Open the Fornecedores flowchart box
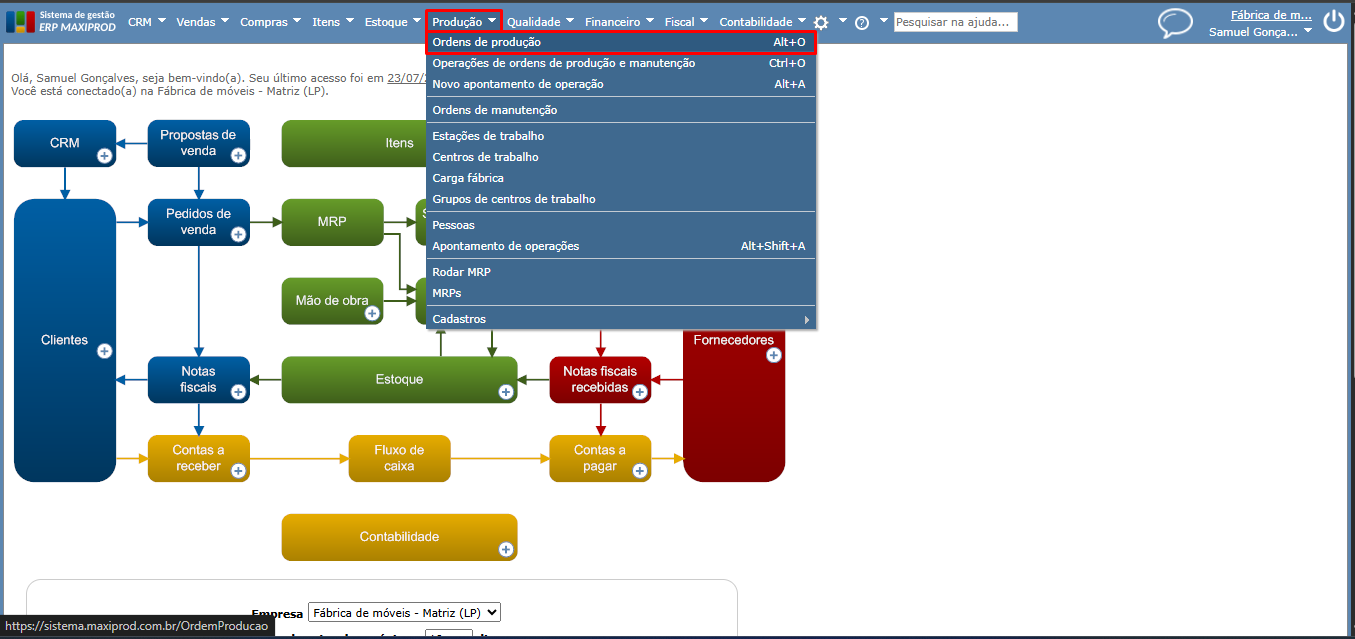This screenshot has height=639, width=1355. (734, 405)
